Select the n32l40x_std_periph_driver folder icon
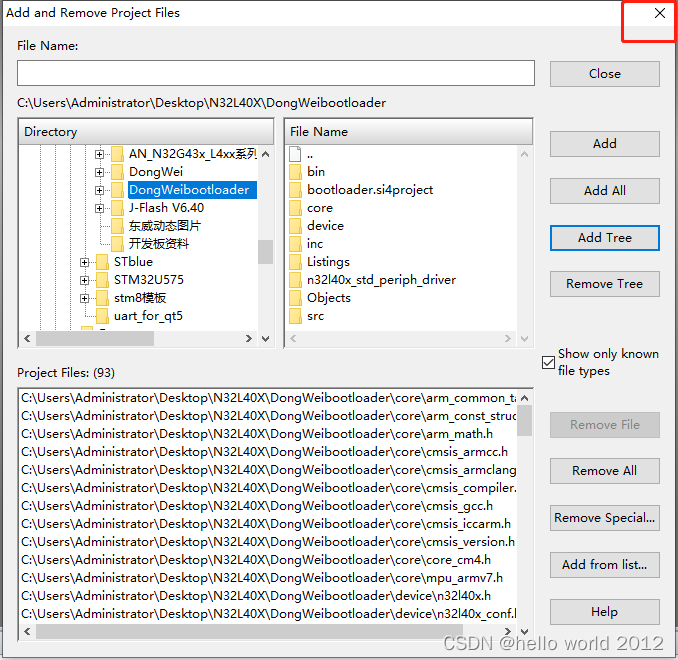 [295, 280]
